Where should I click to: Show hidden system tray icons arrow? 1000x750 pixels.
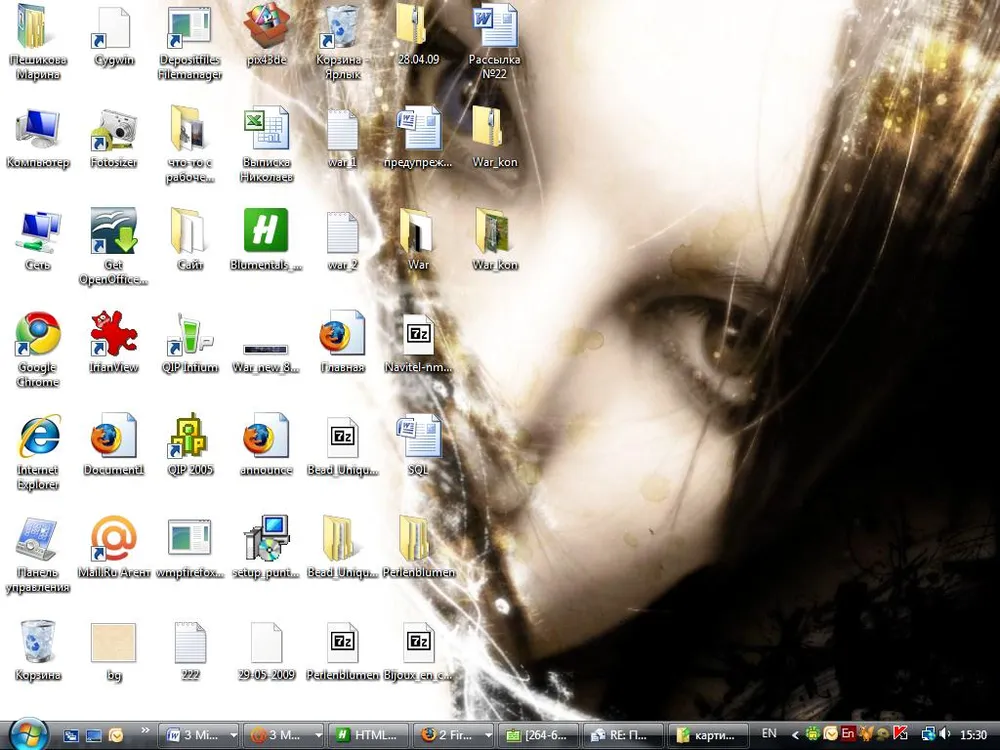pyautogui.click(x=794, y=734)
